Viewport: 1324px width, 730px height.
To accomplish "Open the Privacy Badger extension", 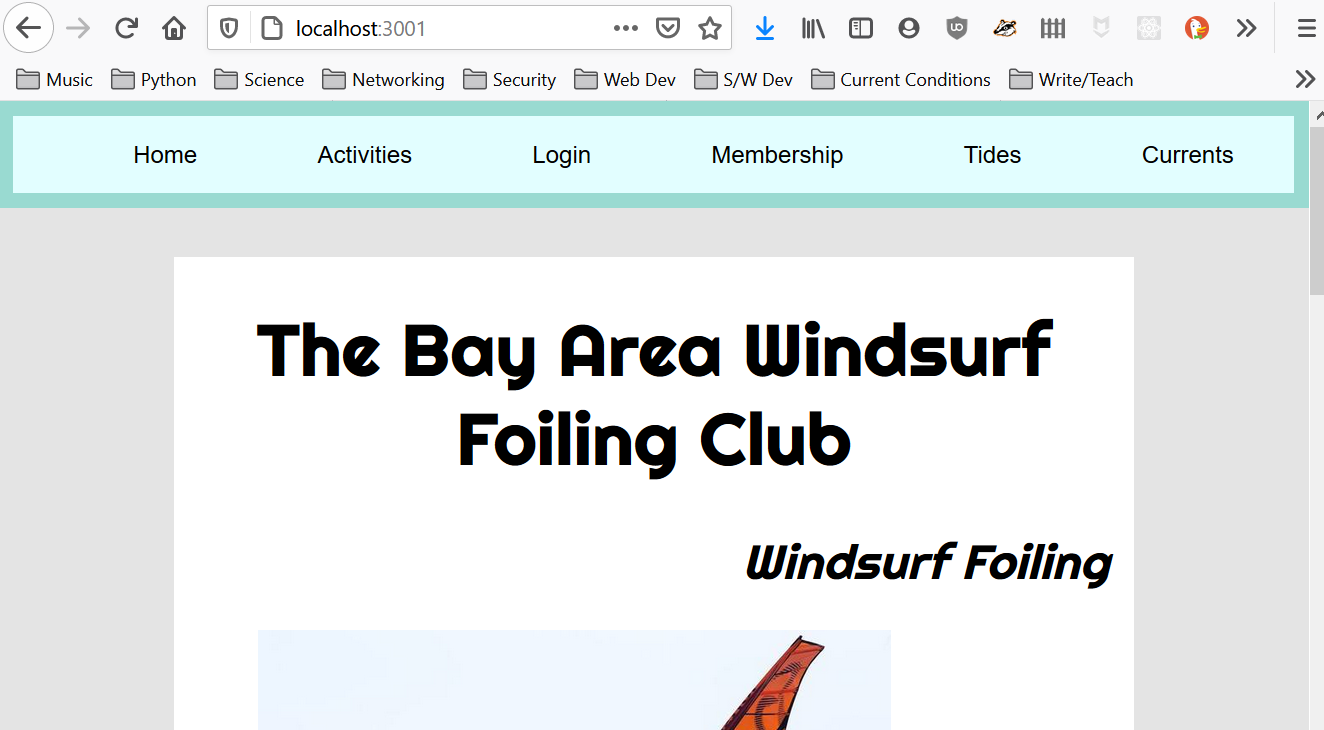I will click(1005, 28).
